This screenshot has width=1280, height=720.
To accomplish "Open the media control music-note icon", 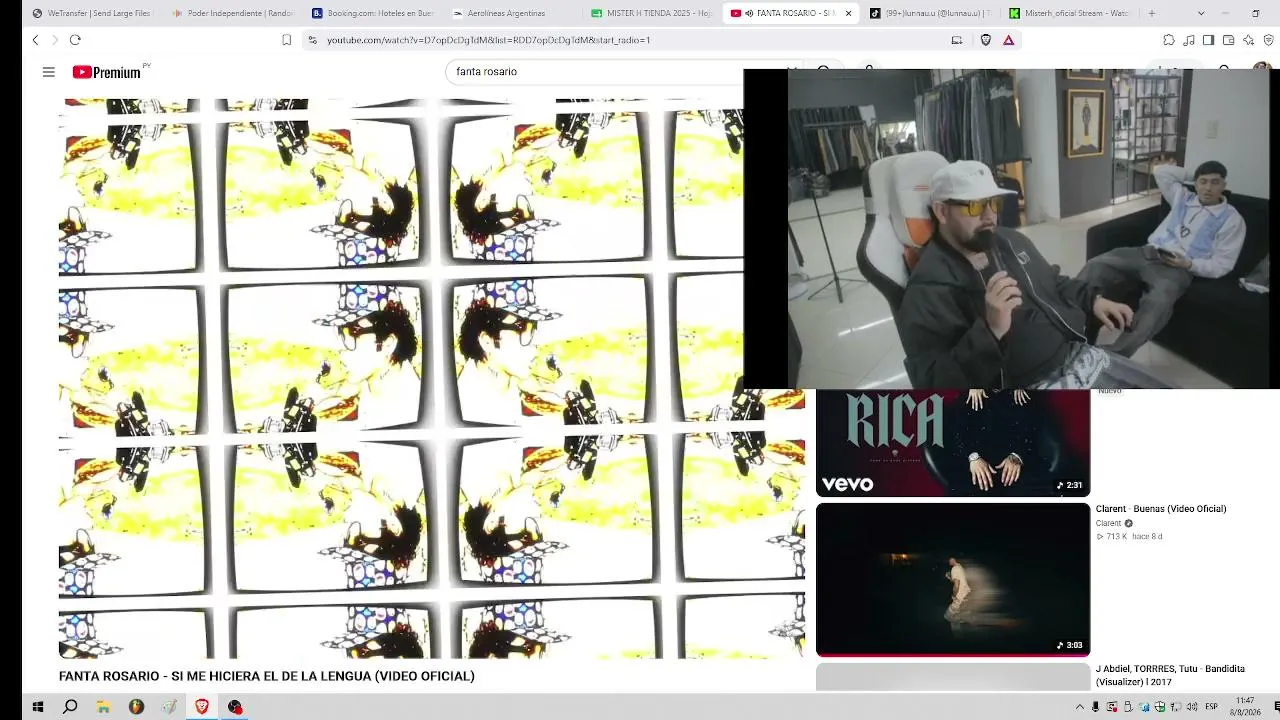I will [1189, 40].
